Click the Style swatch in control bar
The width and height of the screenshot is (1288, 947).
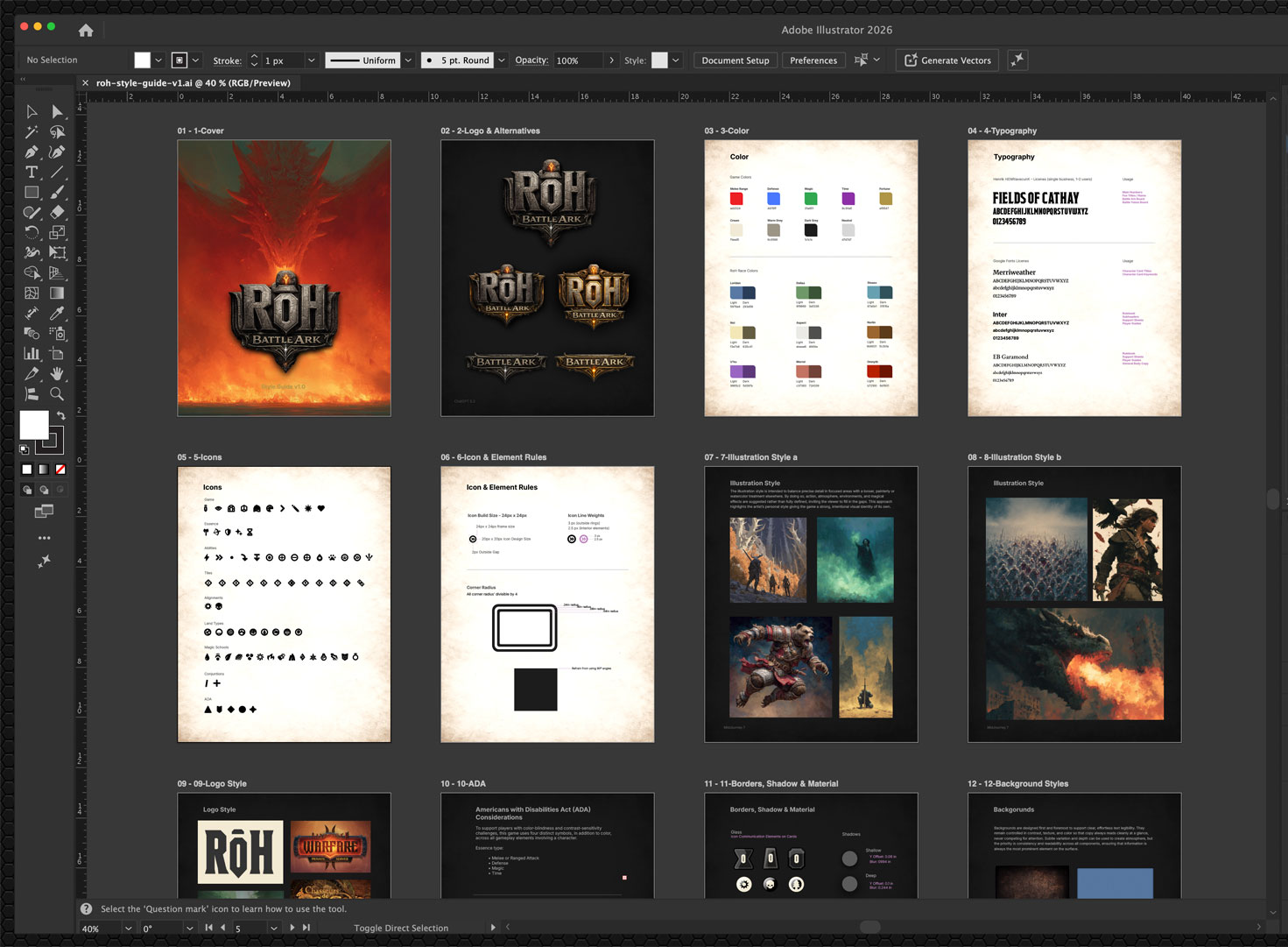(659, 60)
